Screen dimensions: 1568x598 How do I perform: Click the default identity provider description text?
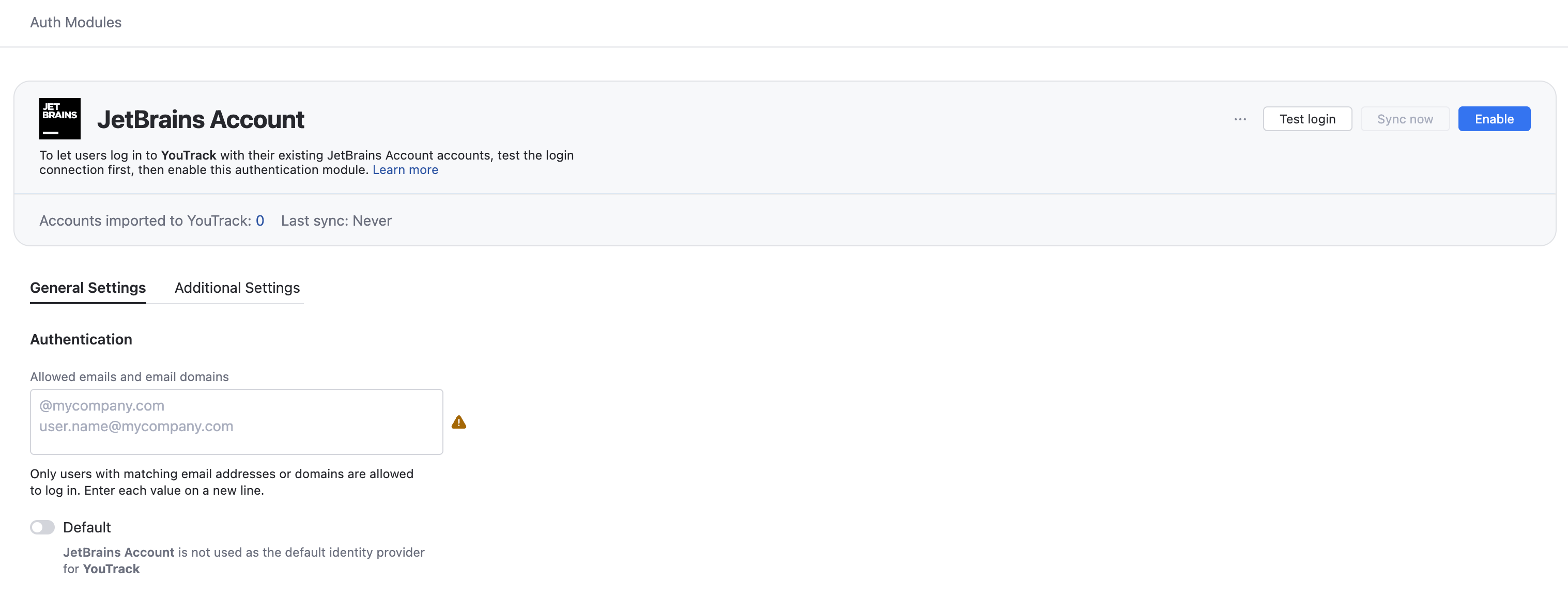pyautogui.click(x=243, y=560)
